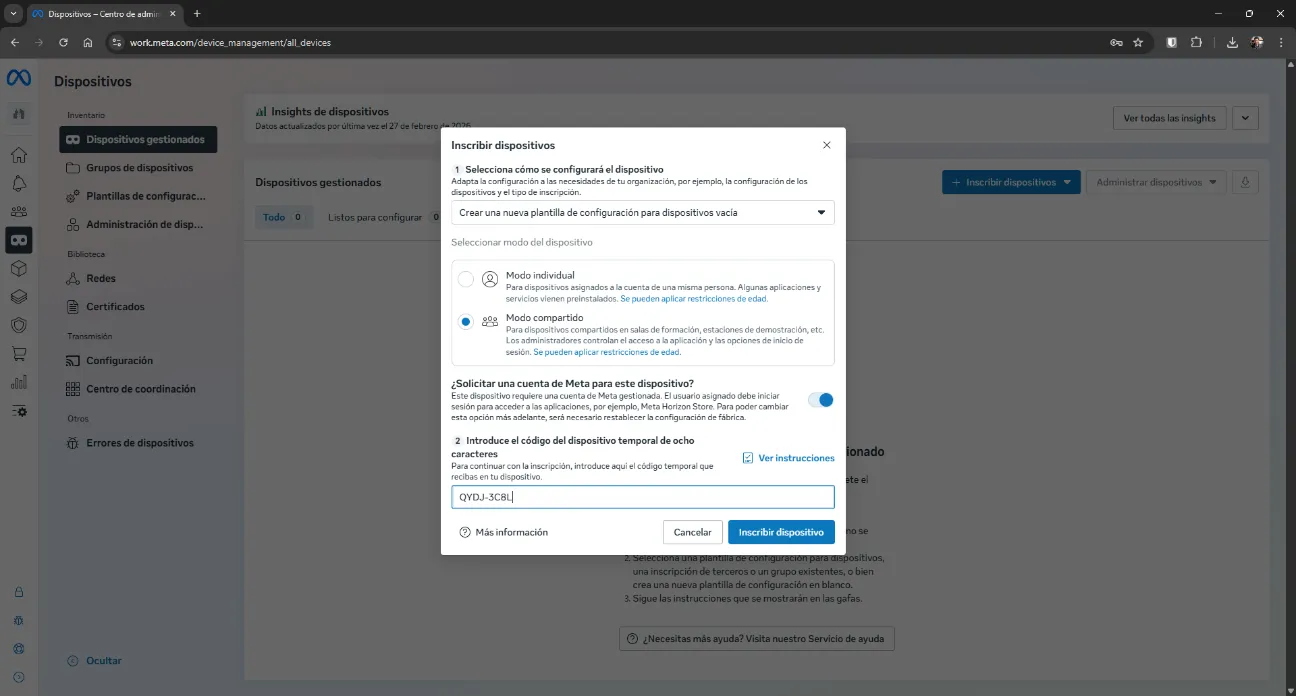The image size is (1296, 696).
Task: Click Cancelar in the dialog
Action: tap(692, 532)
